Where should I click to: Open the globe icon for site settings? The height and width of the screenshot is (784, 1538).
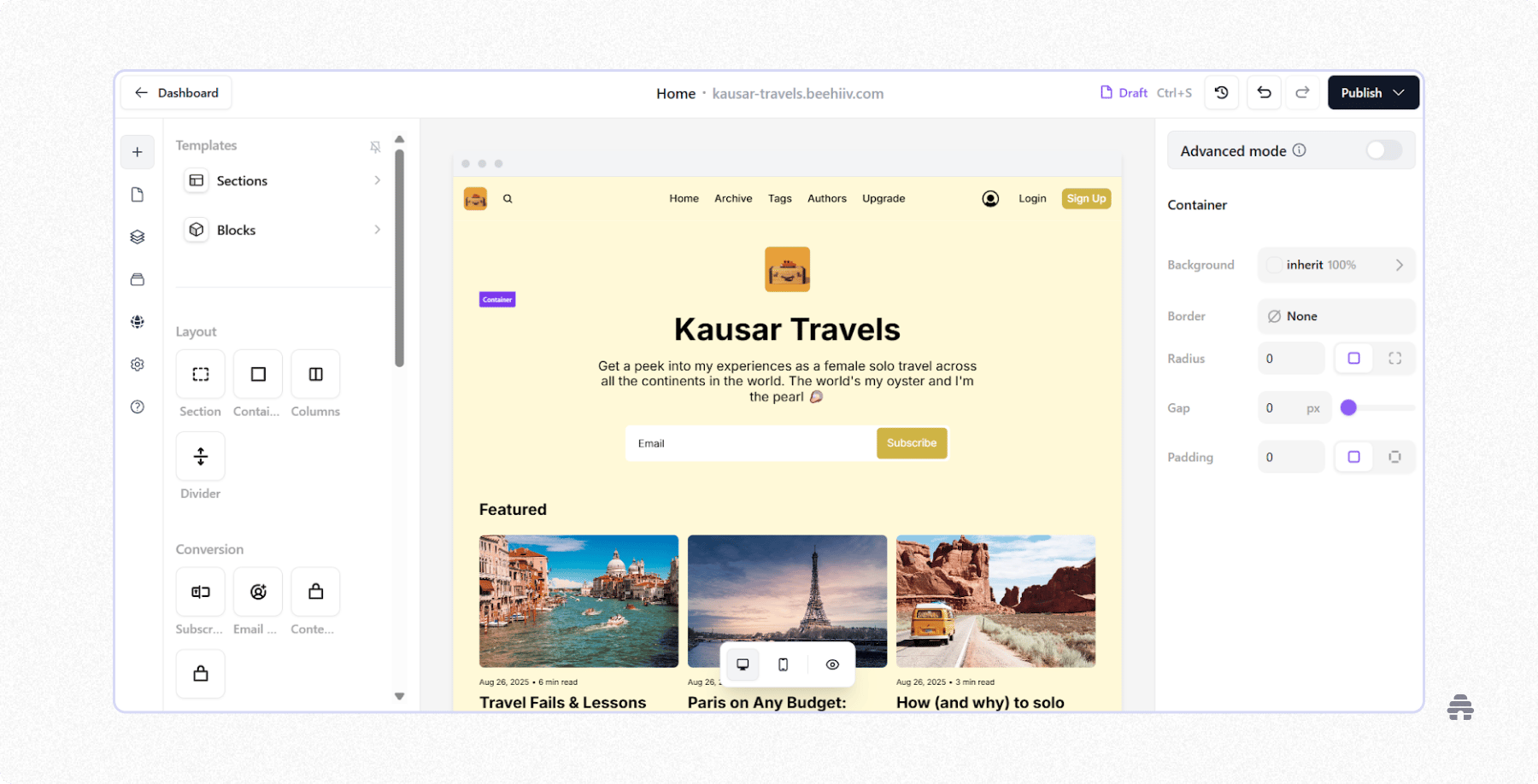[x=137, y=321]
